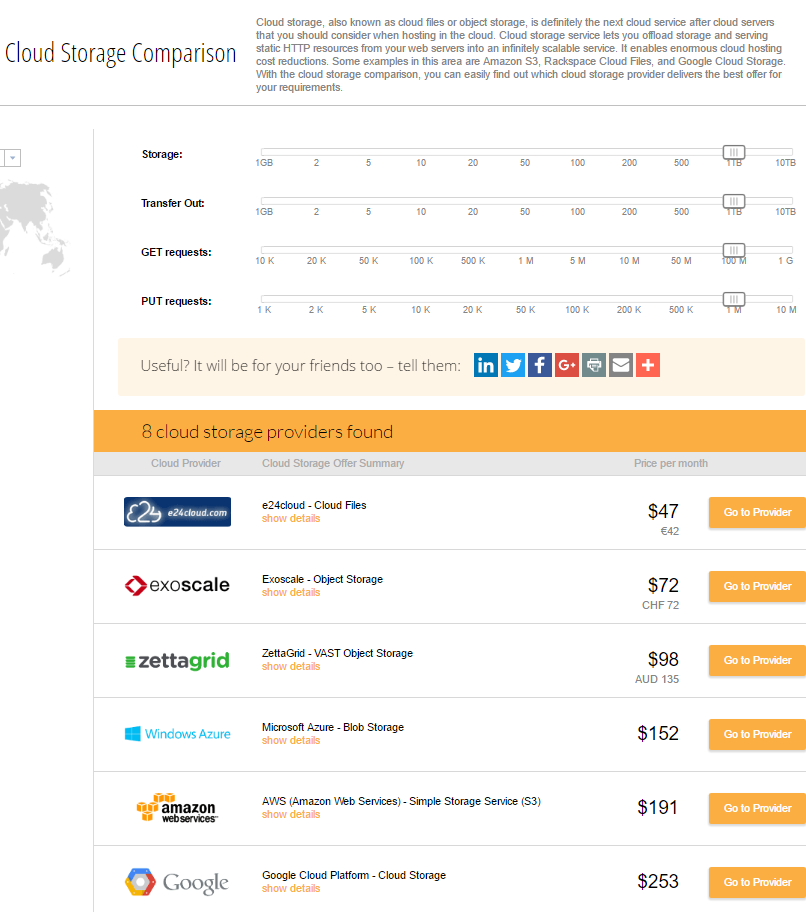The height and width of the screenshot is (912, 806).
Task: Click the Price per month column header
Action: (x=671, y=463)
